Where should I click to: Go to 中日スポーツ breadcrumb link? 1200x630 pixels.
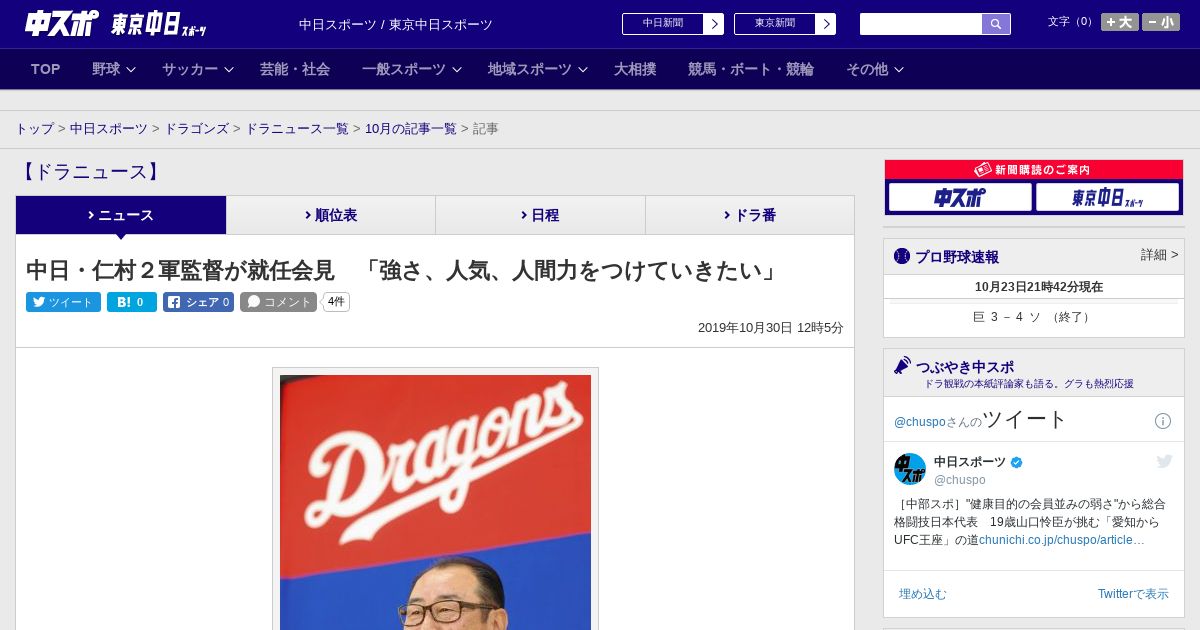(x=109, y=129)
